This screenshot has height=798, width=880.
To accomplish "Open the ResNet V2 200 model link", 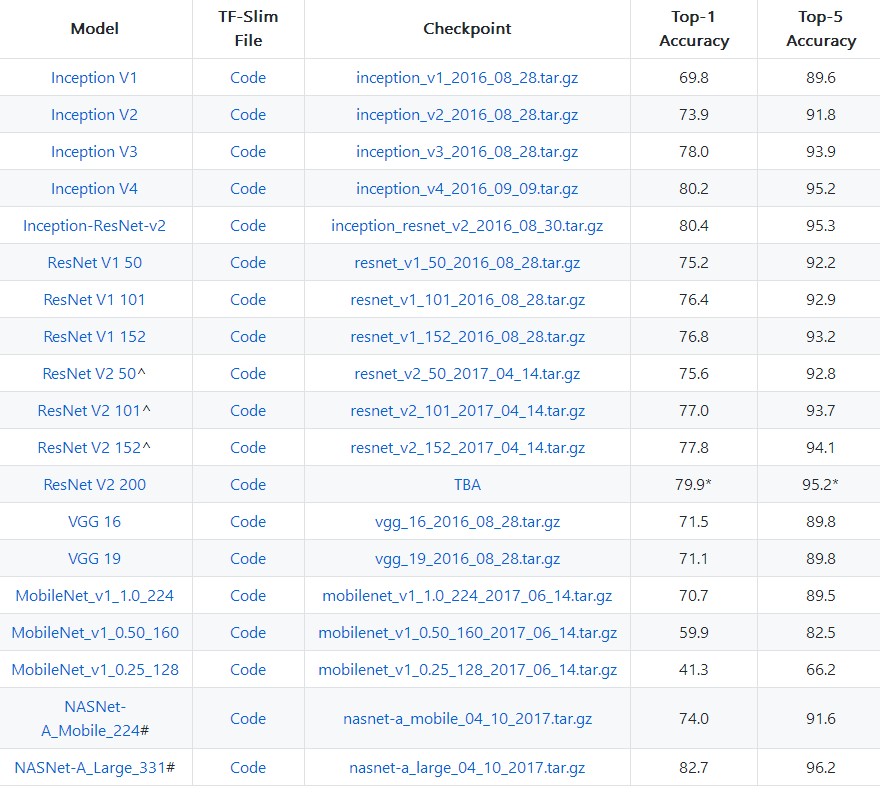I will (x=94, y=485).
